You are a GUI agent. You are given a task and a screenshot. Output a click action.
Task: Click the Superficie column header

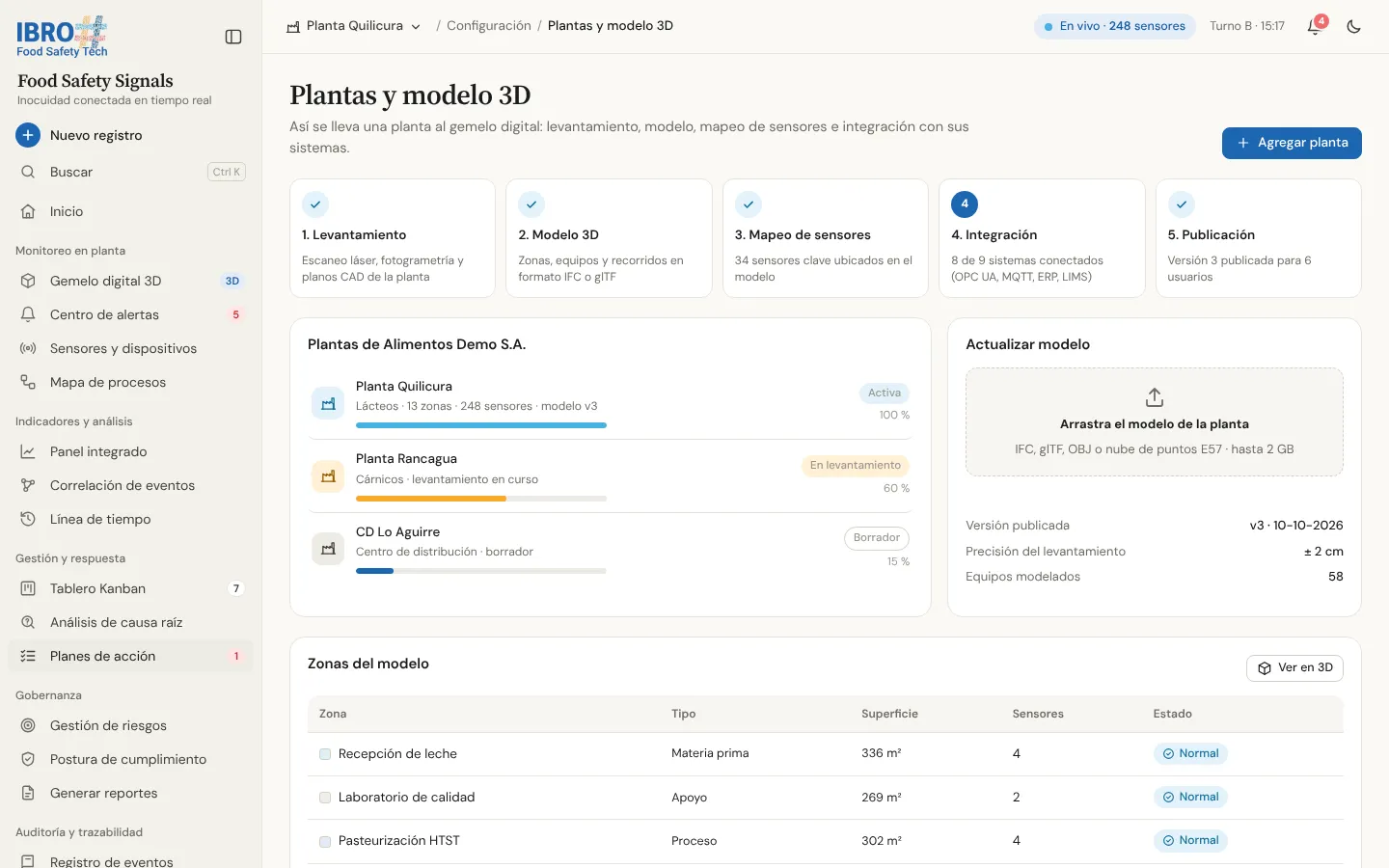889,714
